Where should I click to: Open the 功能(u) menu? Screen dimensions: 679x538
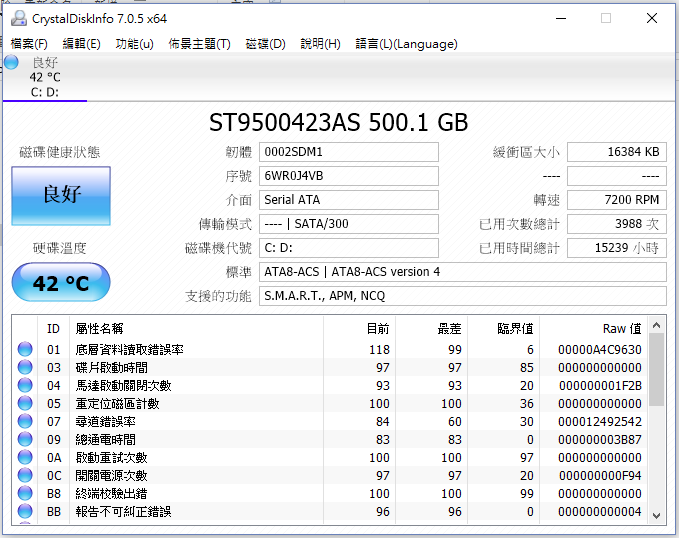click(x=135, y=44)
